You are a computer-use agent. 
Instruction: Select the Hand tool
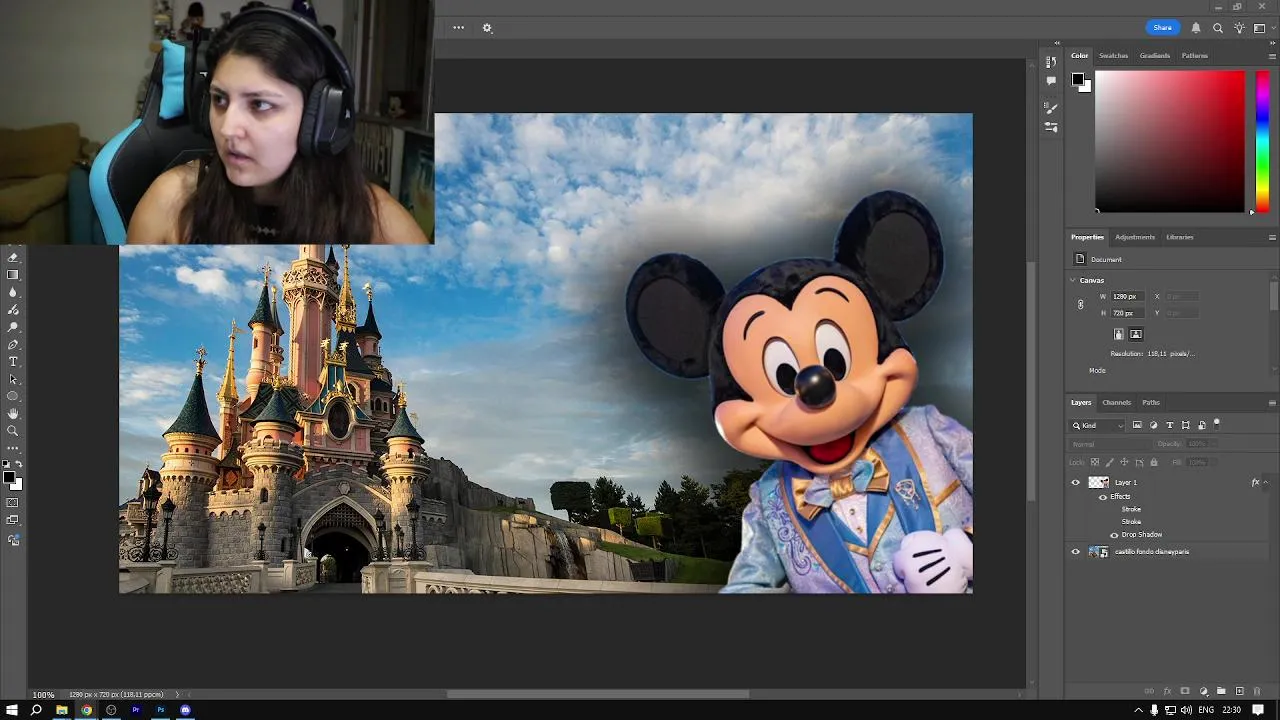13,413
